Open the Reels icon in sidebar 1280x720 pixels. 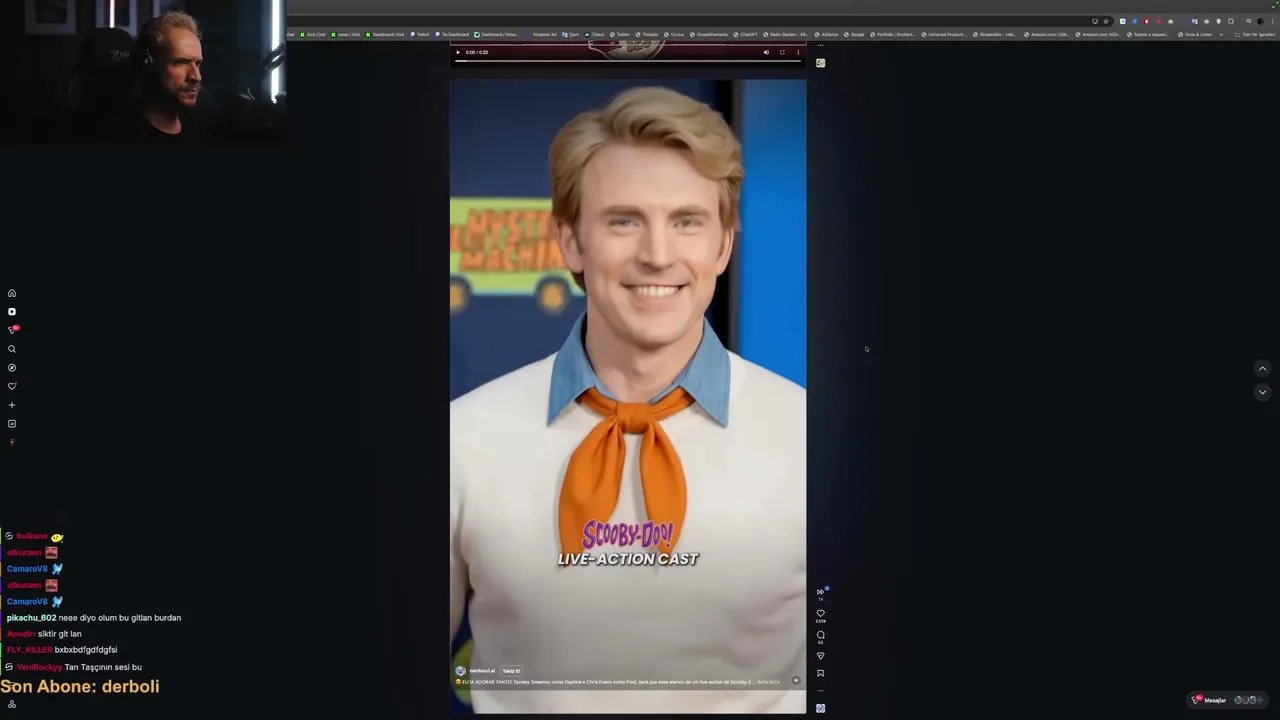pos(12,312)
